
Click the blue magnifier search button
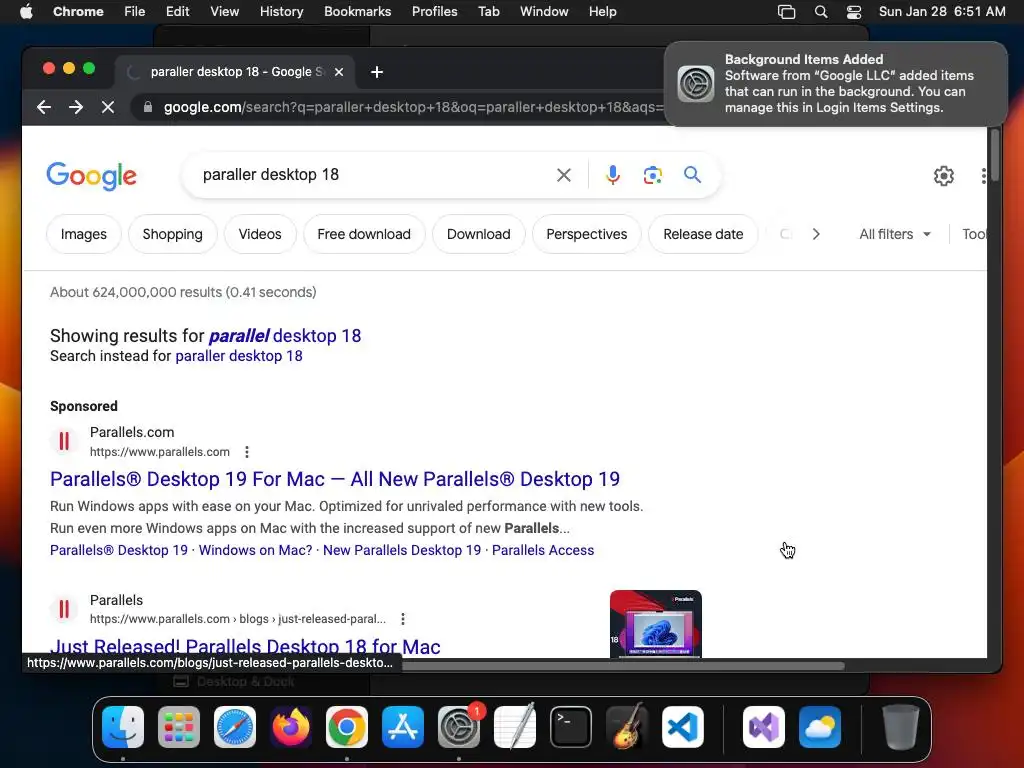tap(692, 174)
